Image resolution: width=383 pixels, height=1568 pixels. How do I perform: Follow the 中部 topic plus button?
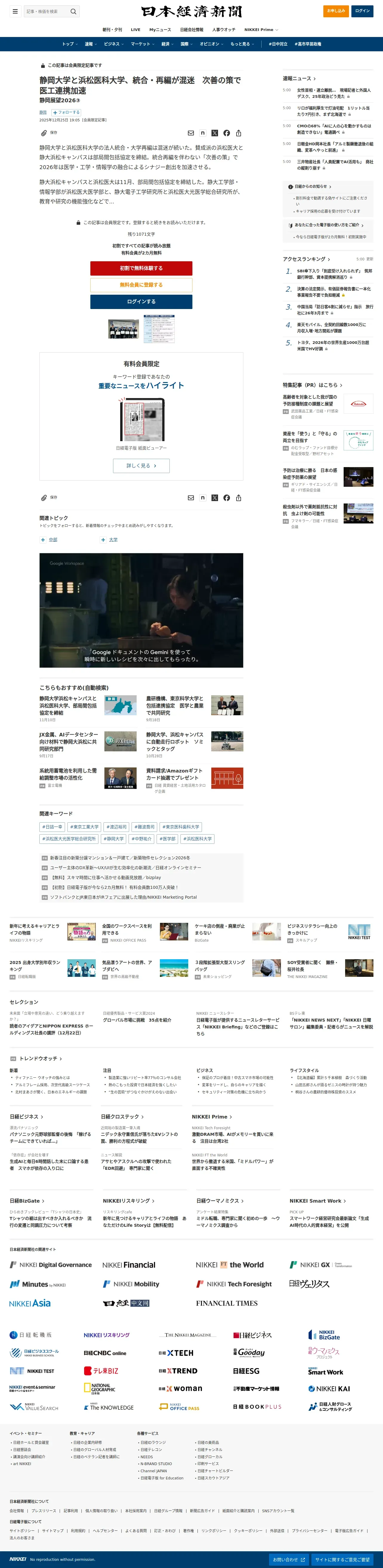[x=43, y=540]
